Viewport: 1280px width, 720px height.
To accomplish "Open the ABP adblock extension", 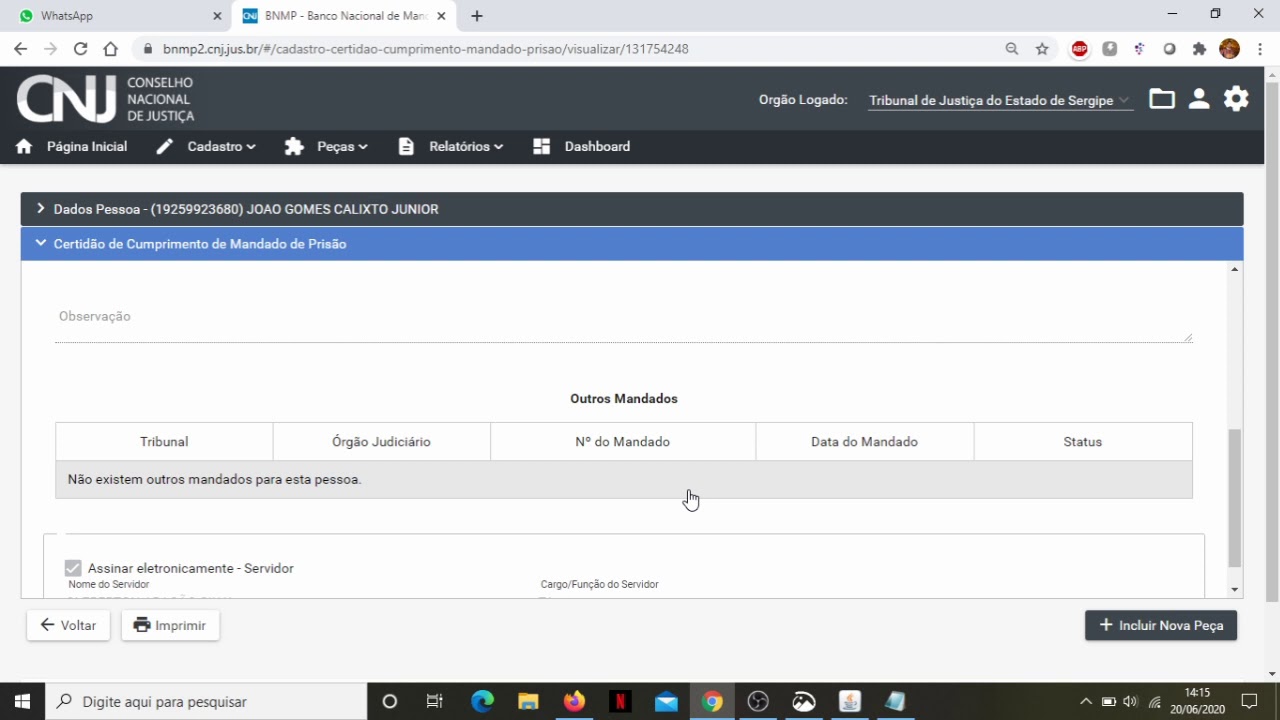I will coord(1079,49).
